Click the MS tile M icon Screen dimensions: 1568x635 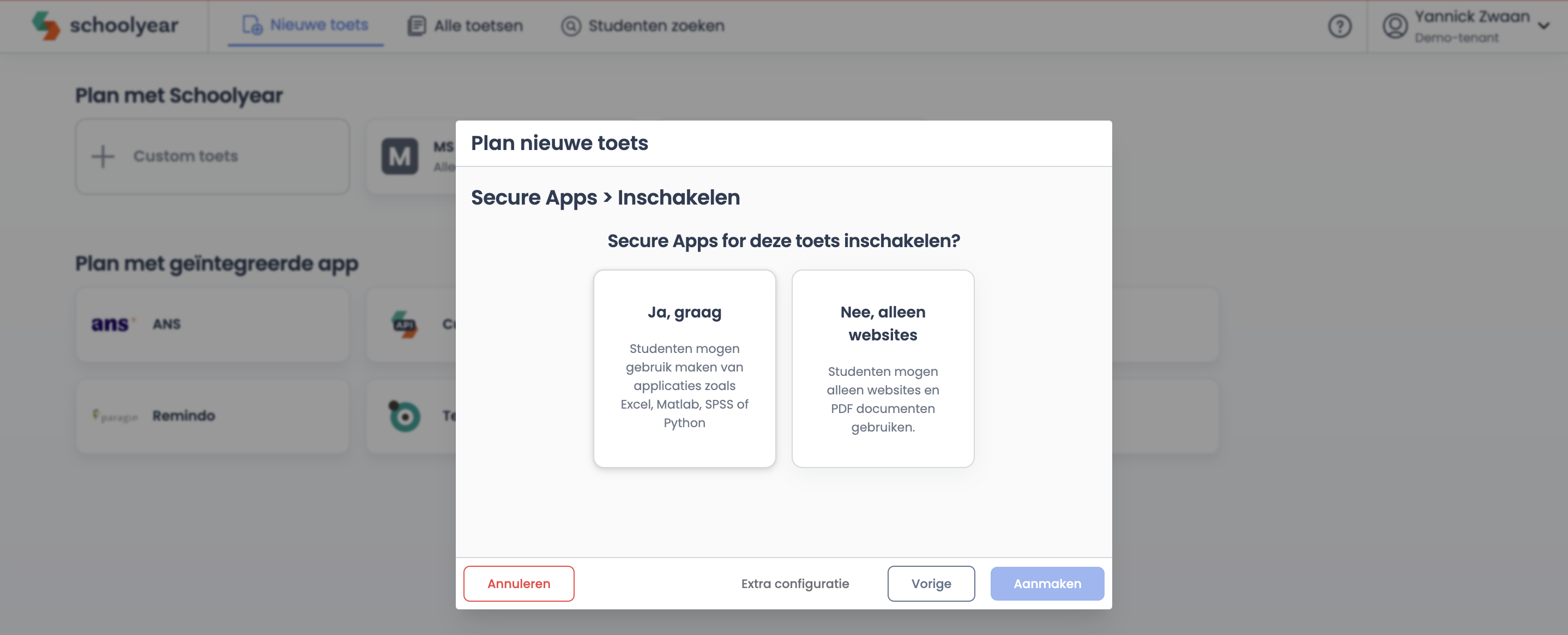(400, 157)
